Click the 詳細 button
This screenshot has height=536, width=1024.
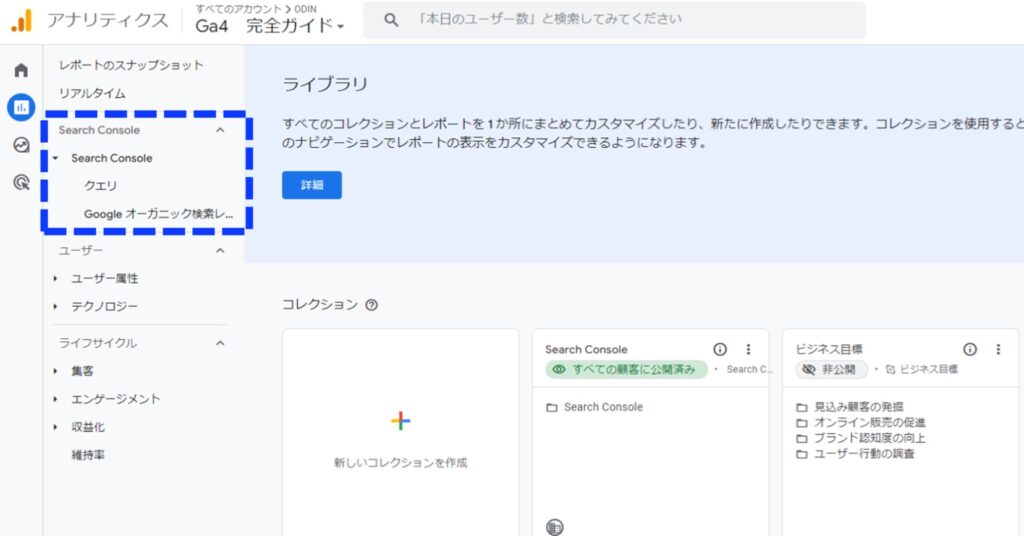(312, 185)
